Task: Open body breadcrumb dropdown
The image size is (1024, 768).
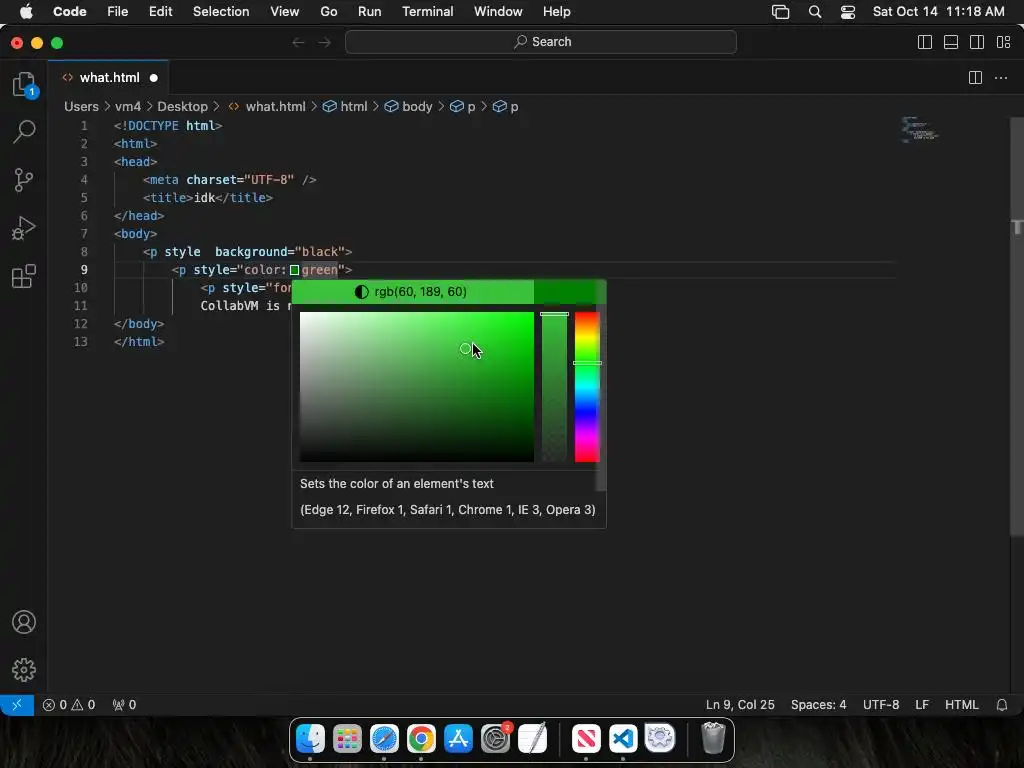Action: click(409, 106)
